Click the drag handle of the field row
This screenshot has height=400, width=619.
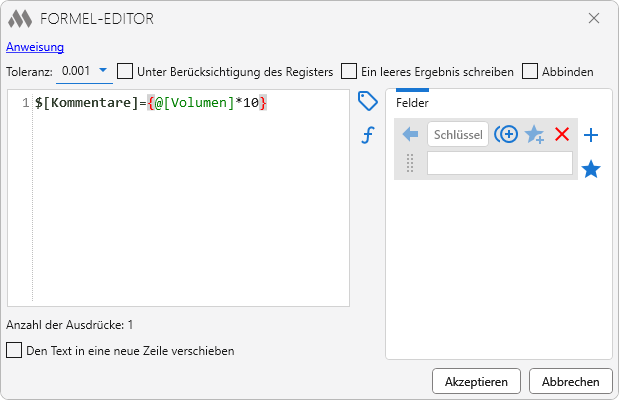[410, 164]
